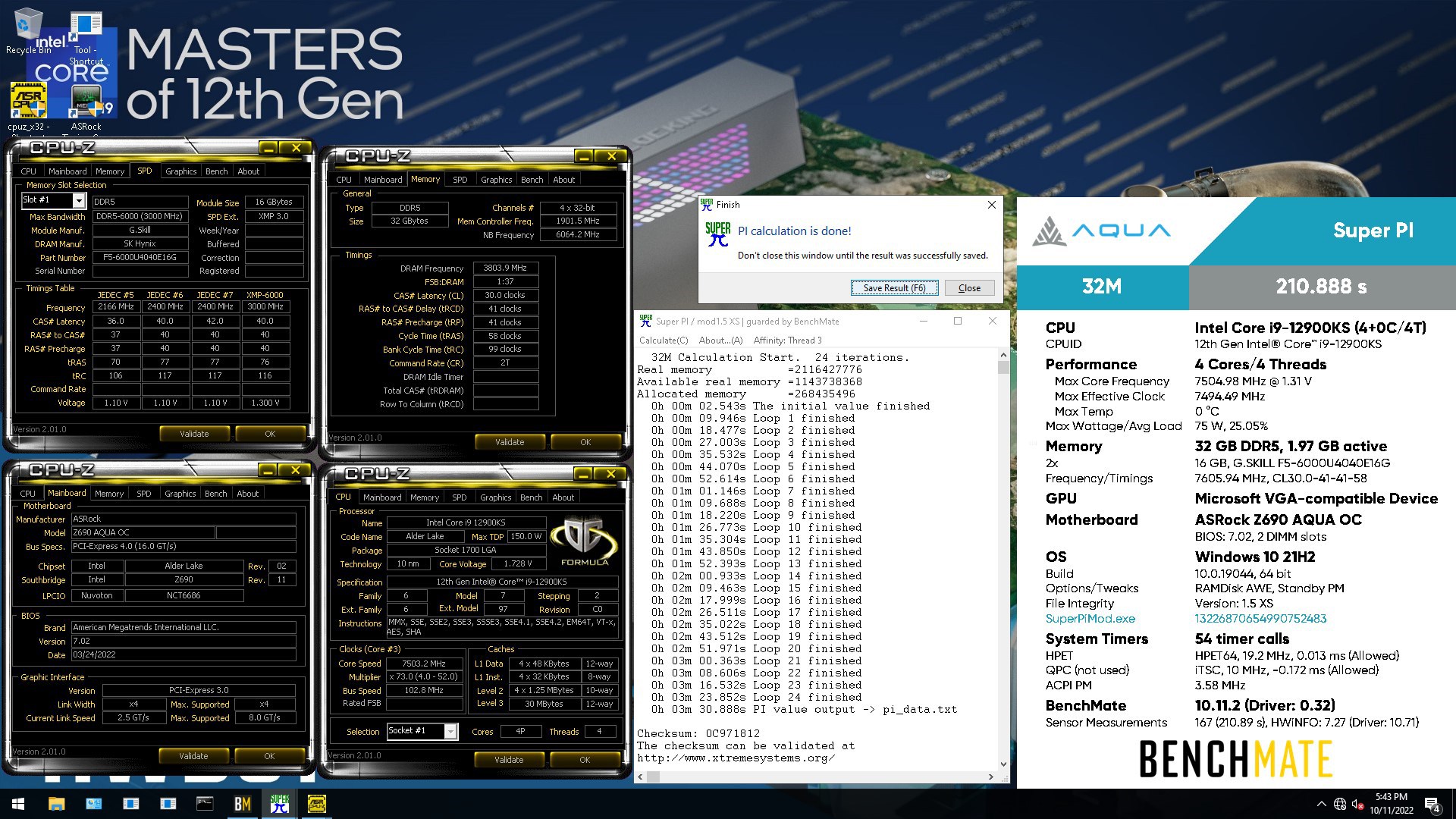Click OK in CPU-Z Memory window
1456x819 pixels.
(x=585, y=442)
